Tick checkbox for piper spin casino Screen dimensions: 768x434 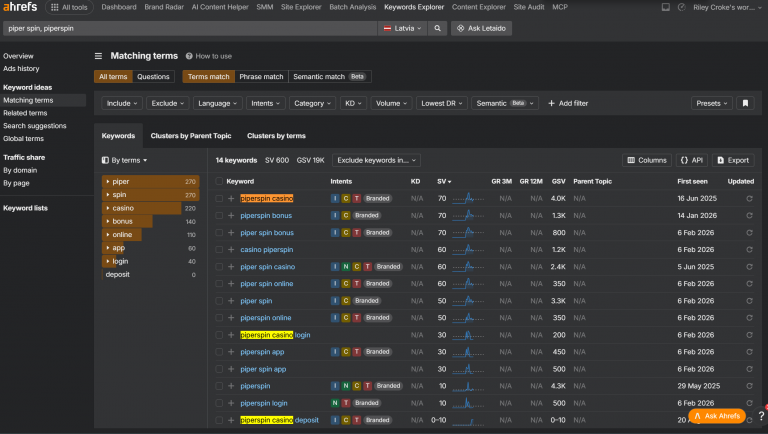[219, 266]
